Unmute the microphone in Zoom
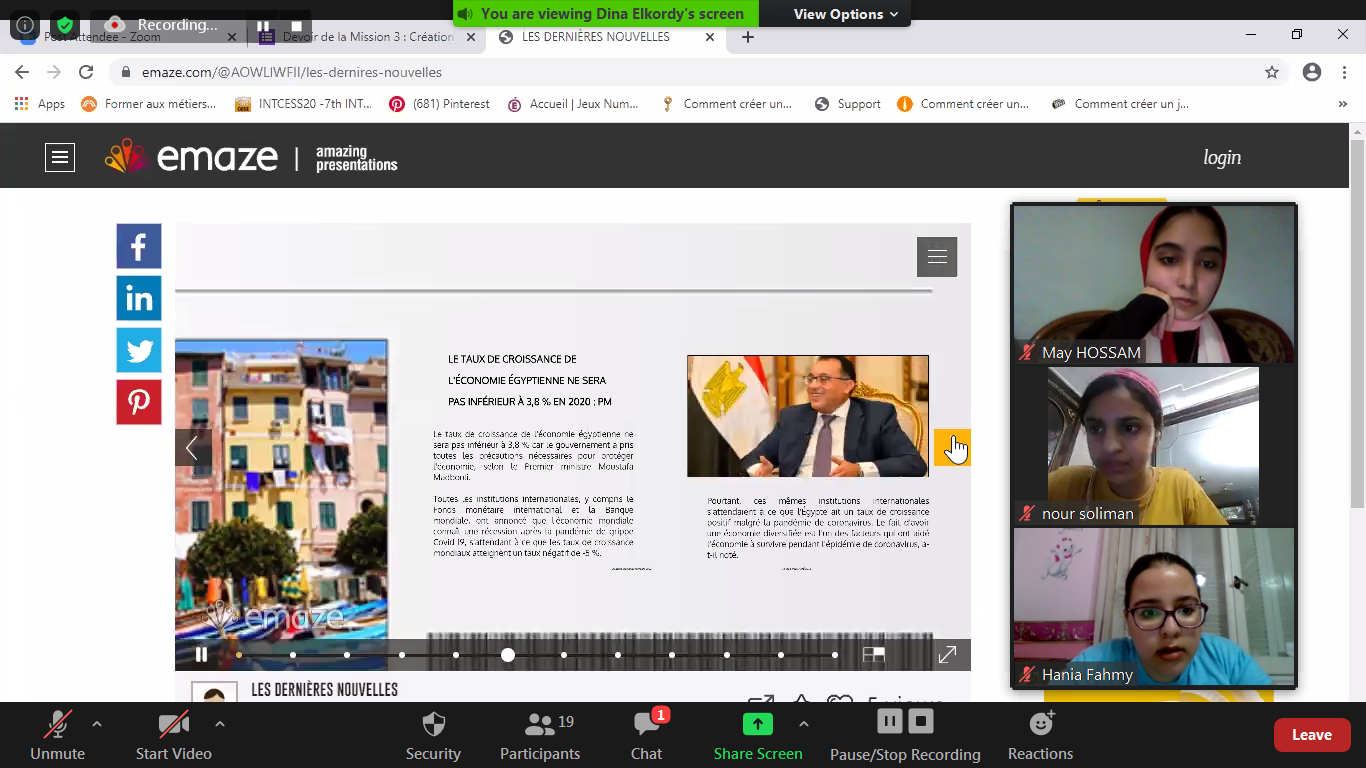Screen dimensions: 1366x768 (x=57, y=735)
